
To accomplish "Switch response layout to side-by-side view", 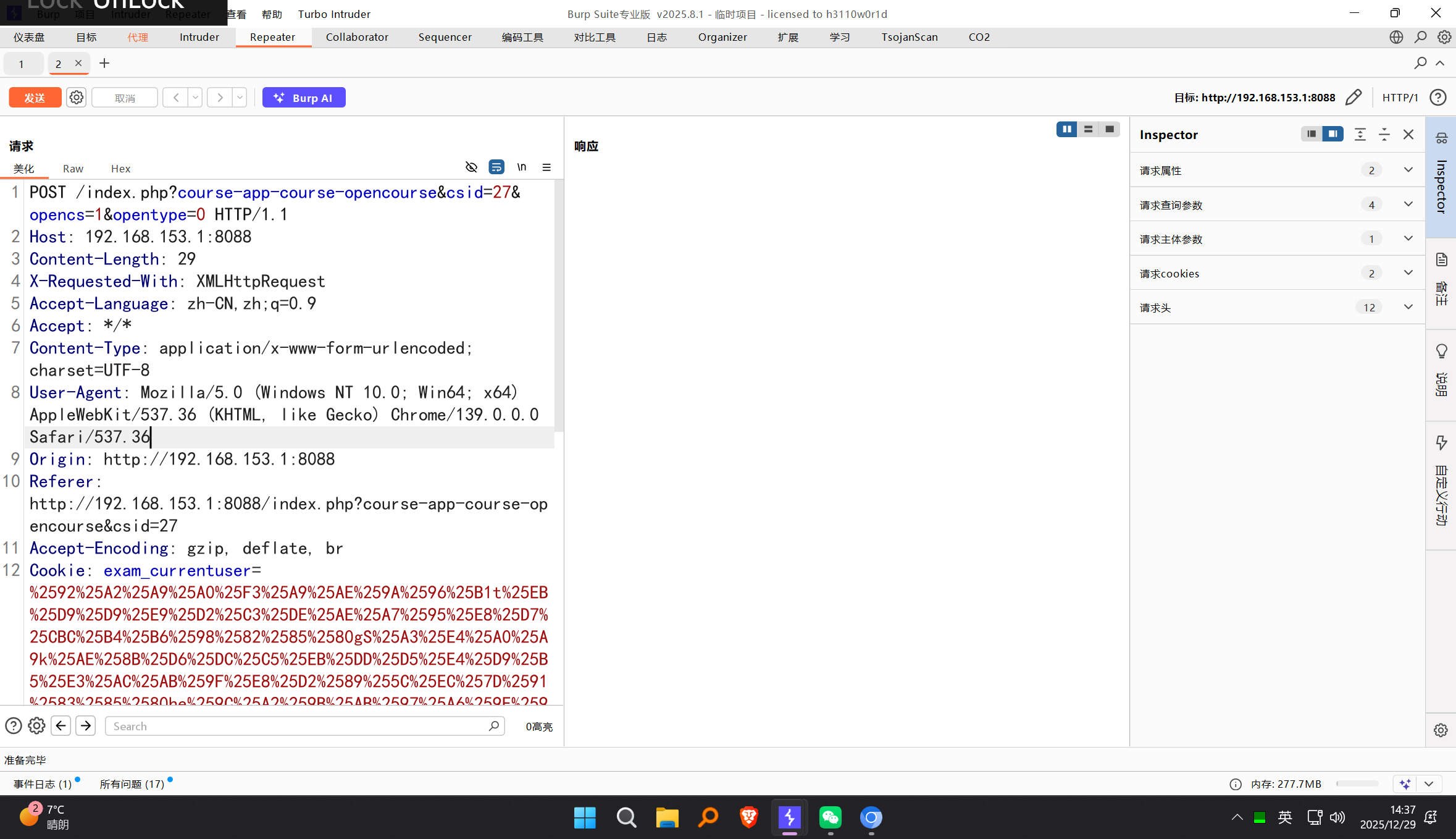I will [1066, 129].
